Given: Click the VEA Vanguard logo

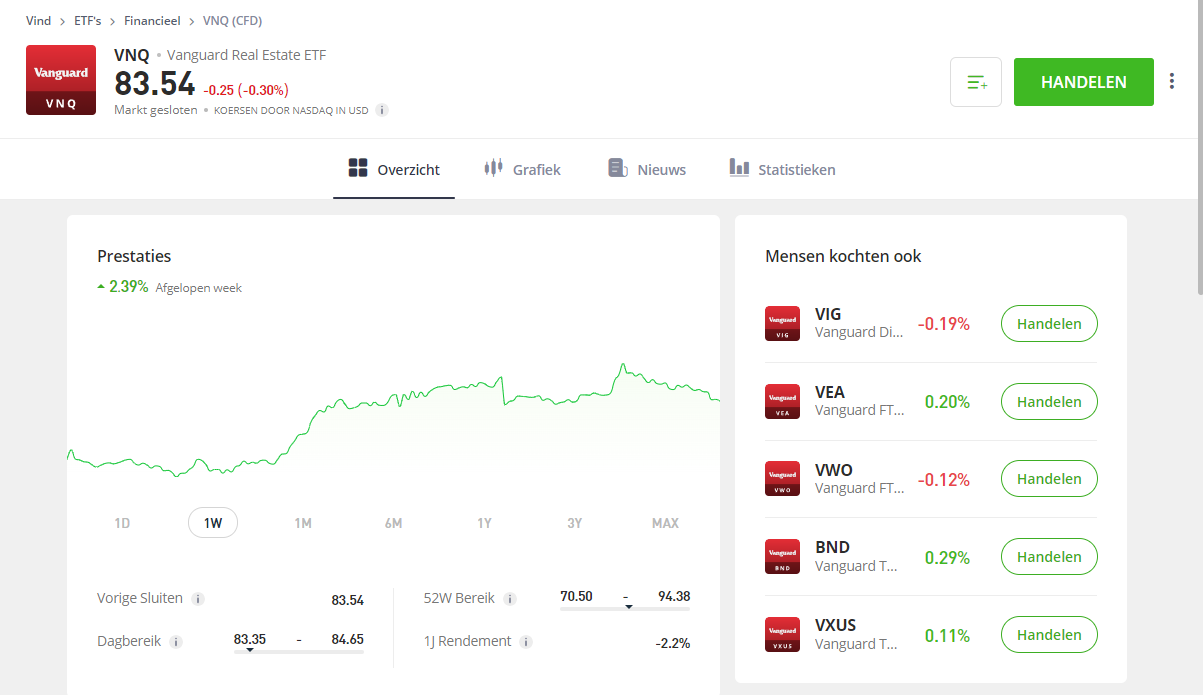Looking at the screenshot, I should [x=782, y=402].
